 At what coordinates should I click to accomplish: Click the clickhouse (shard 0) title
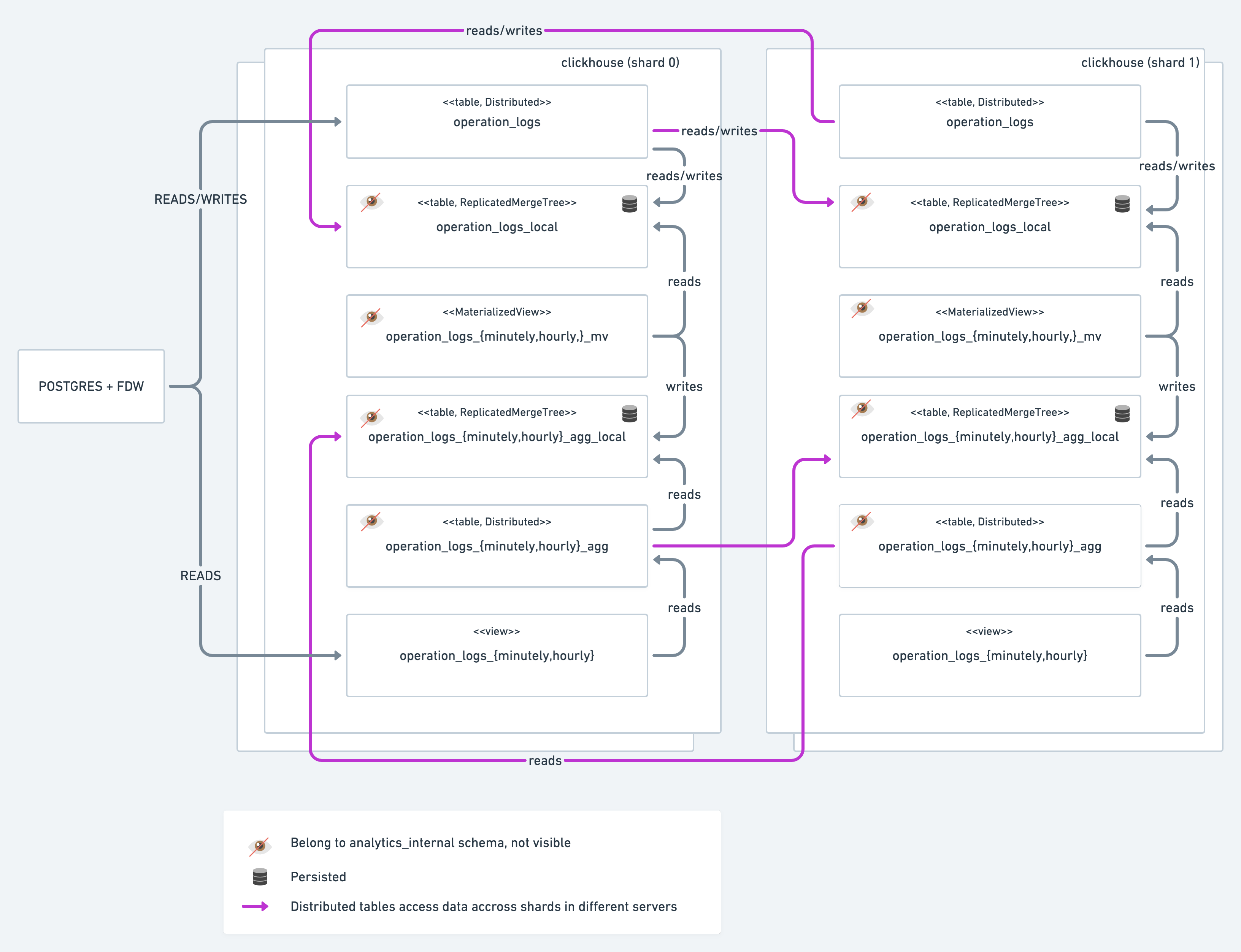point(620,62)
